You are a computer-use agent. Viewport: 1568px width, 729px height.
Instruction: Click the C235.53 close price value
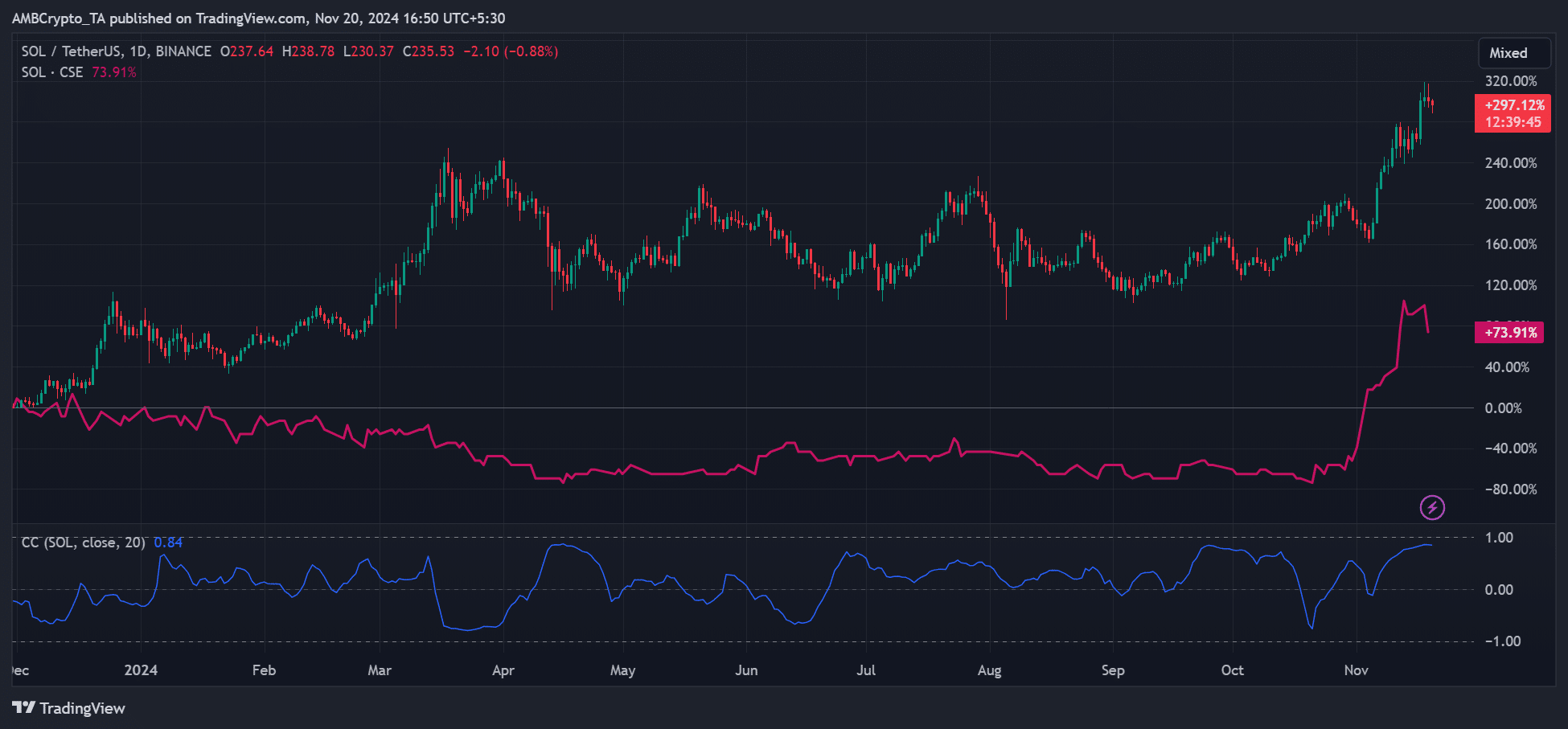point(429,51)
